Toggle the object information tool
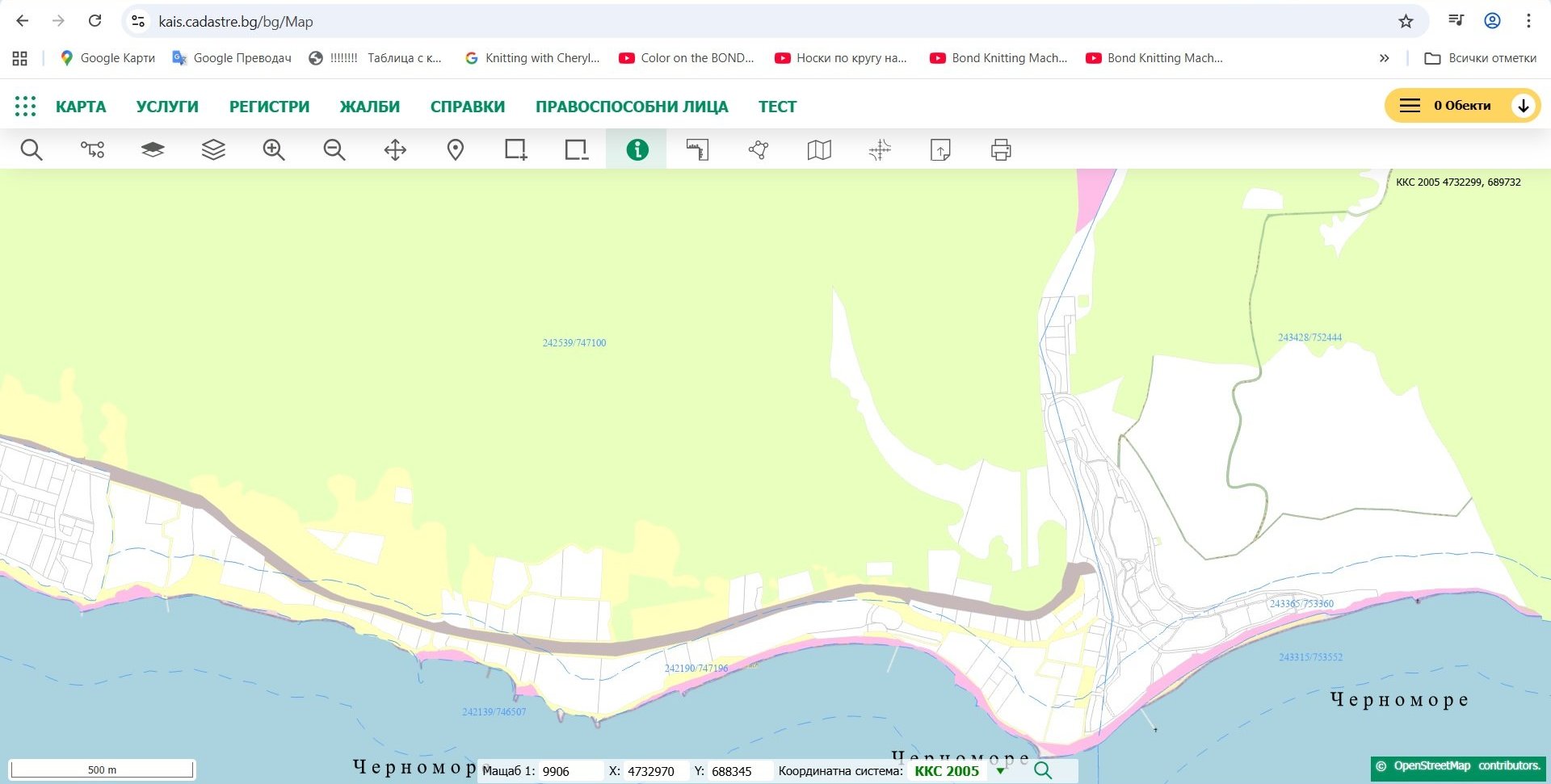Viewport: 1551px width, 784px height. pyautogui.click(x=637, y=150)
